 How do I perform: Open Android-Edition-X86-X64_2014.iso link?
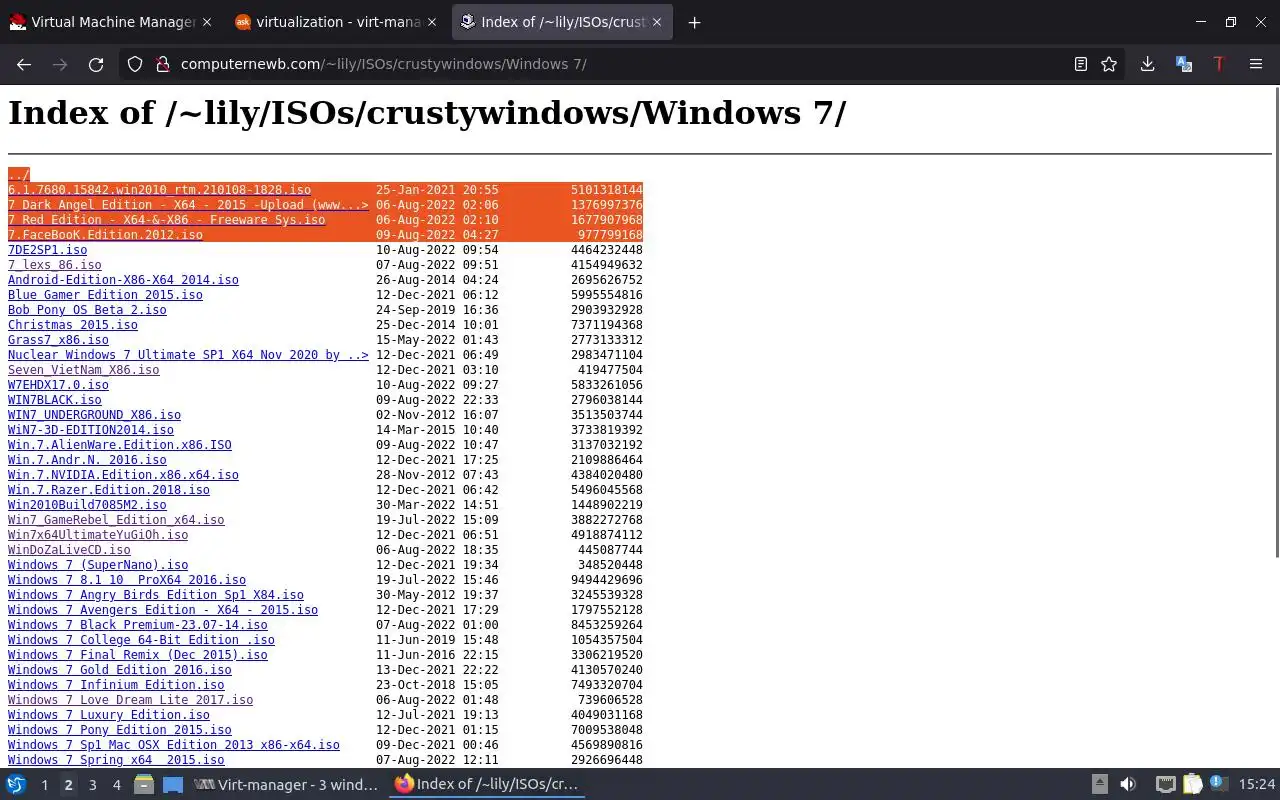pyautogui.click(x=123, y=280)
